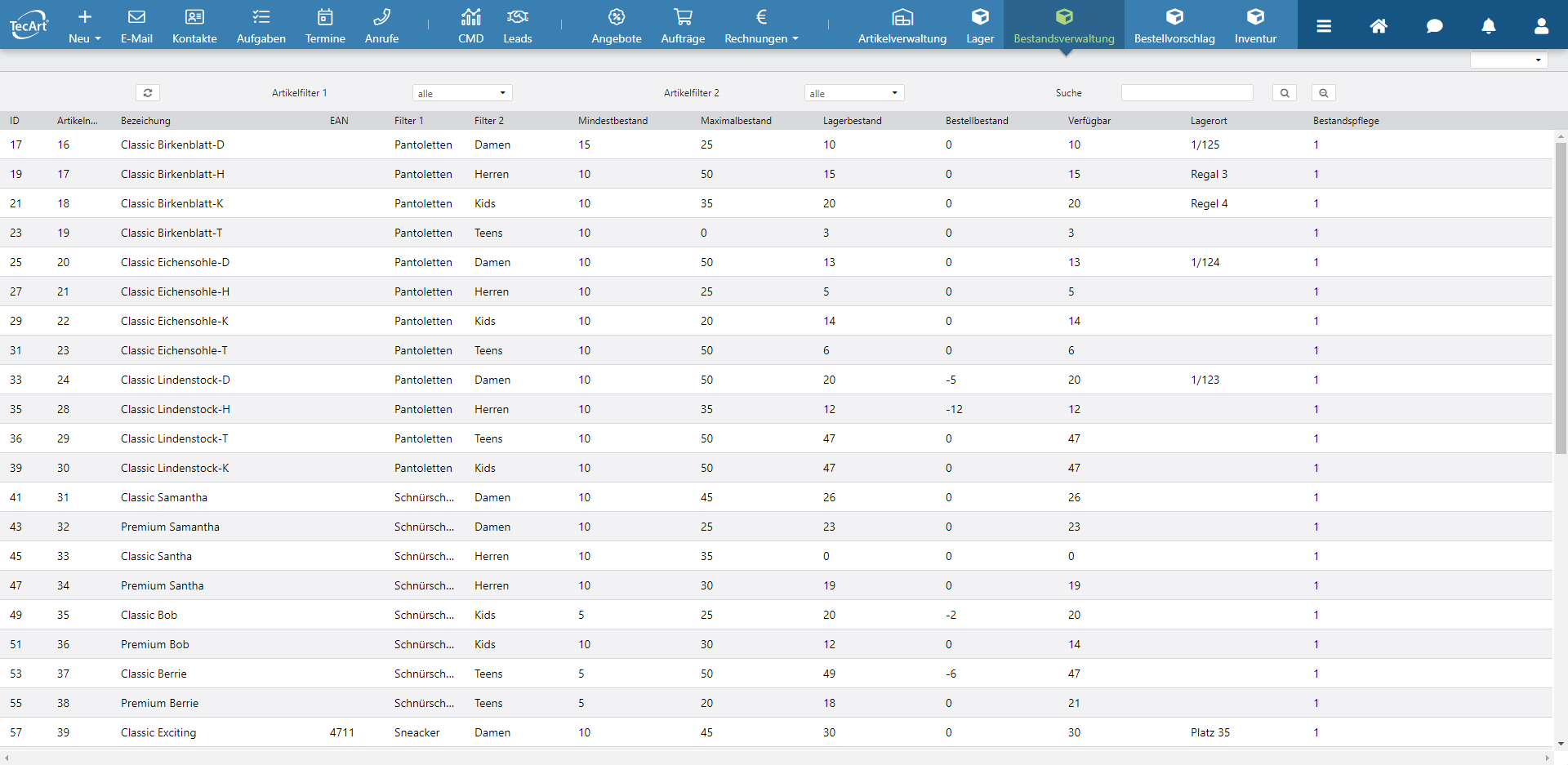Select the Classic Eichensohle-D row
The height and width of the screenshot is (765, 1568).
coord(175,262)
